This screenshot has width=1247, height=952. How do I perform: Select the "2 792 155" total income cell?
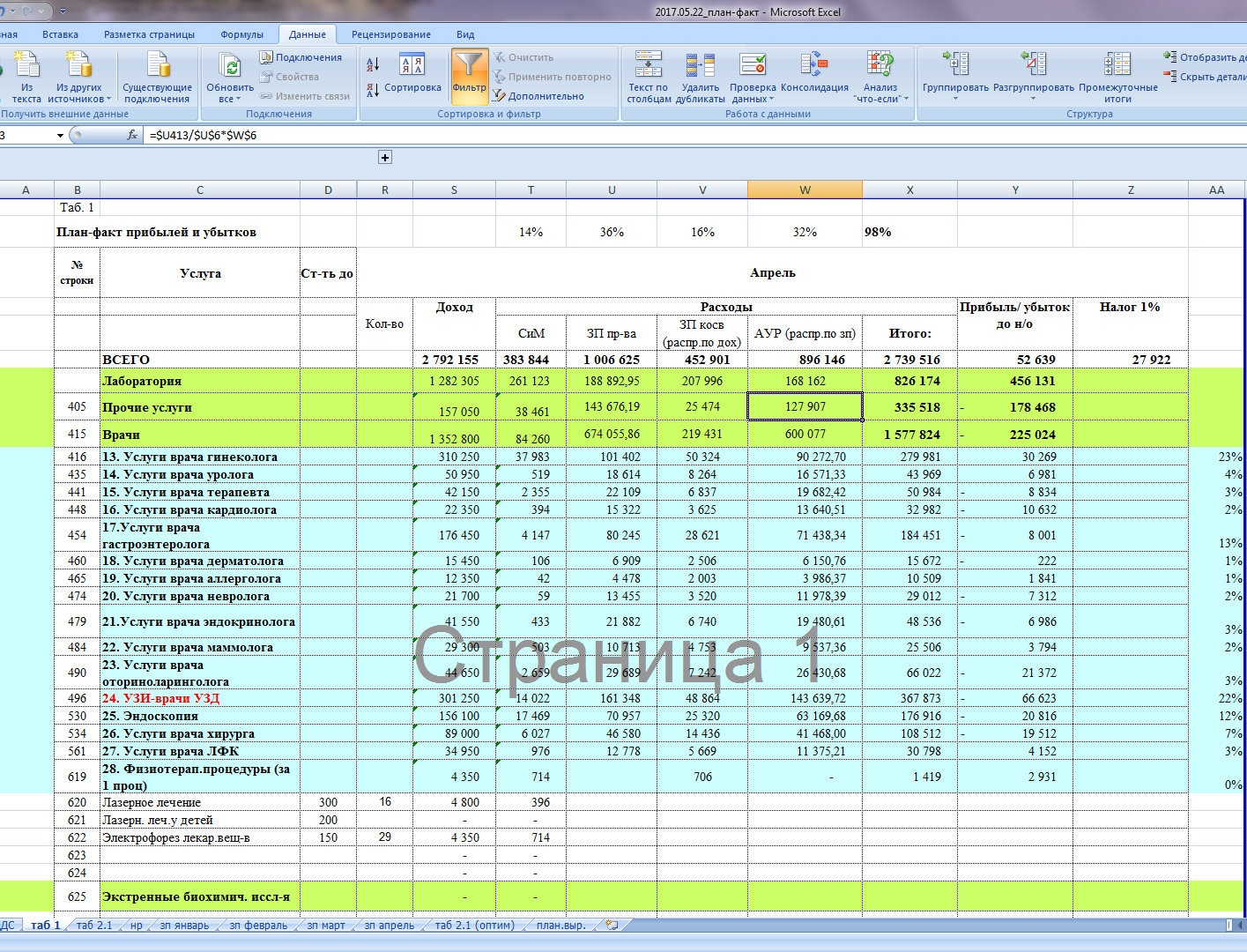point(454,360)
